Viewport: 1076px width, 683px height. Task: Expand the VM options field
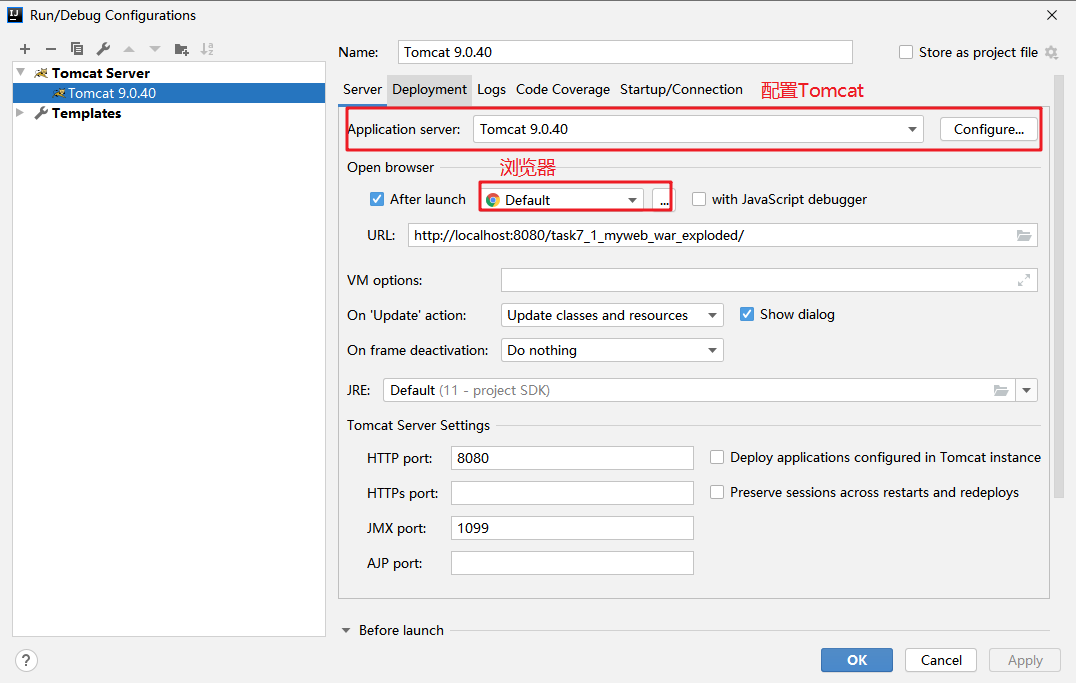pos(1023,281)
